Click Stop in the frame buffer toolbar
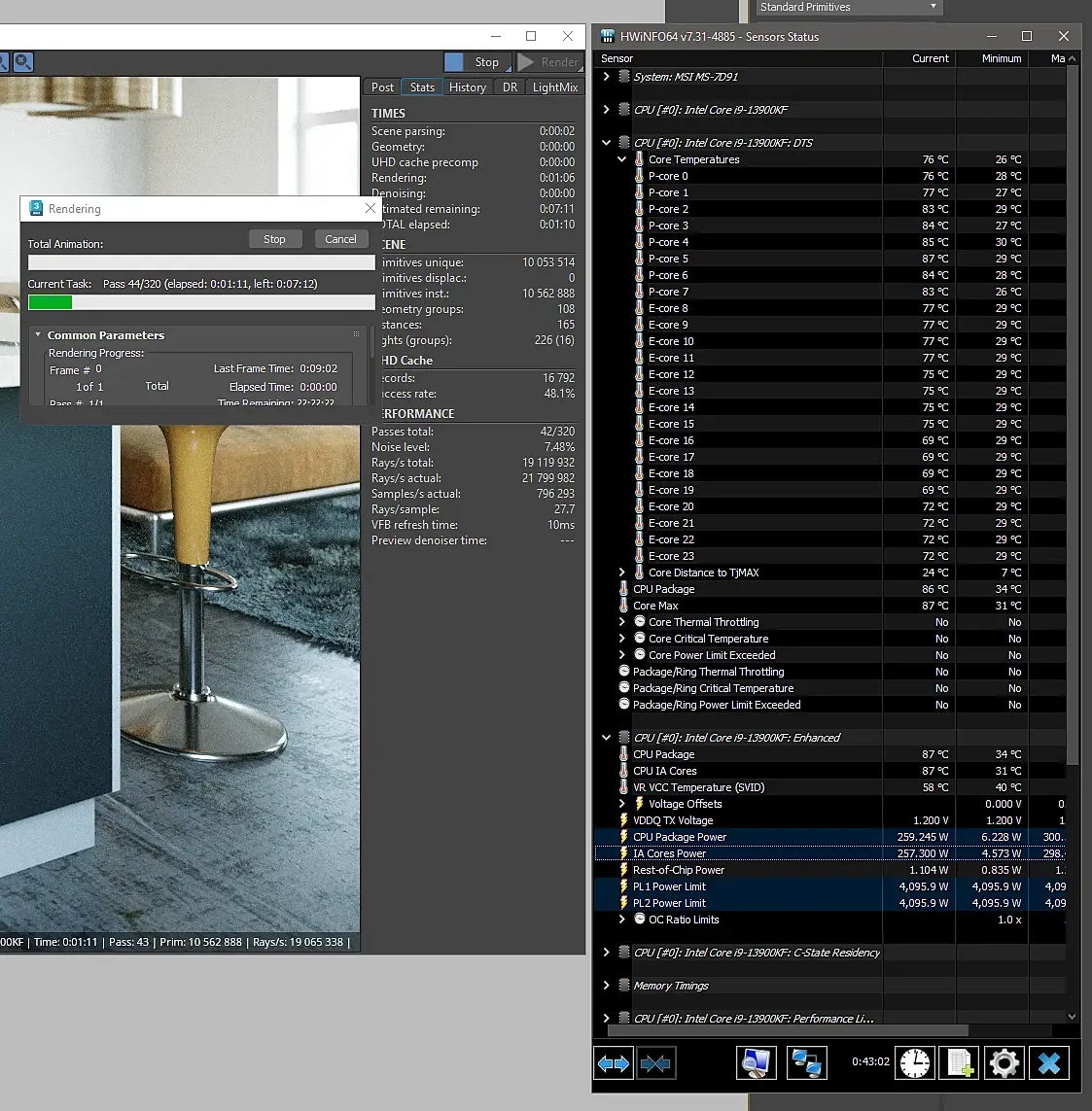Screen dimensions: 1092x1111 tap(475, 62)
